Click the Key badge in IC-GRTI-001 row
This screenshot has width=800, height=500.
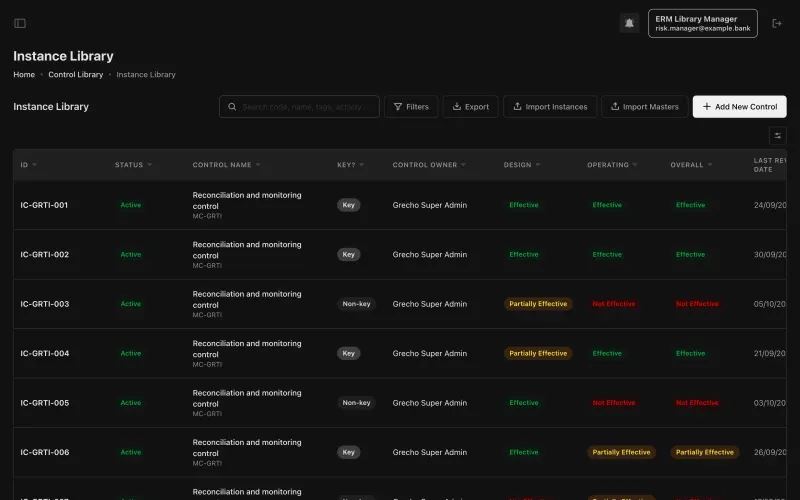tap(348, 205)
